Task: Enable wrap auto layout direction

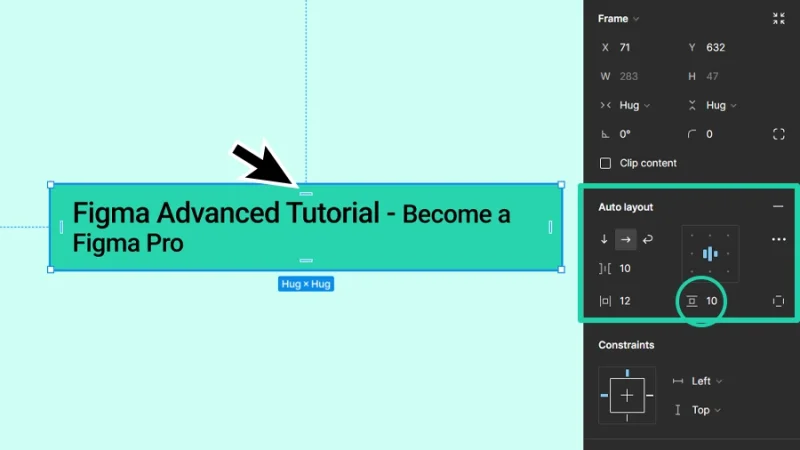Action: pyautogui.click(x=647, y=239)
